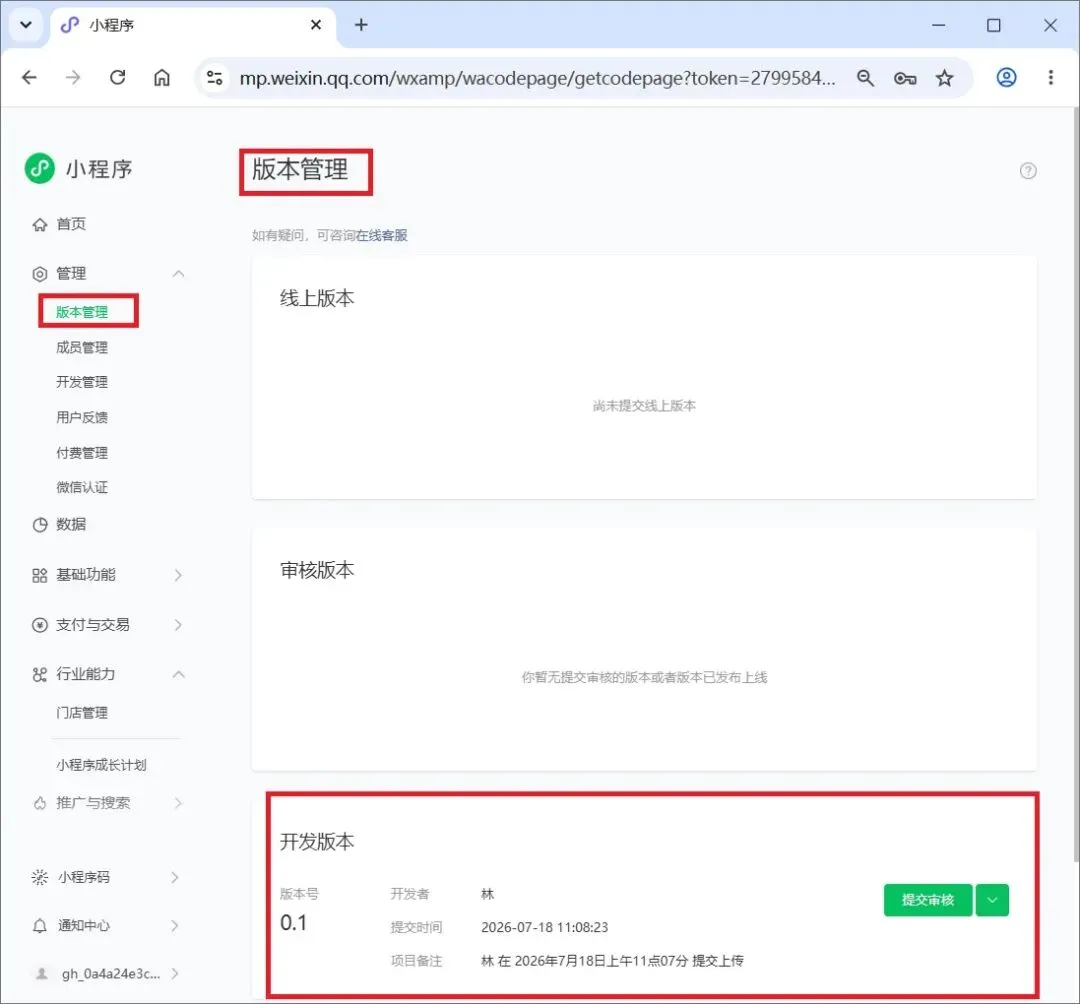The height and width of the screenshot is (1004, 1080).
Task: Click the 项目备注 upload note text
Action: click(x=612, y=961)
